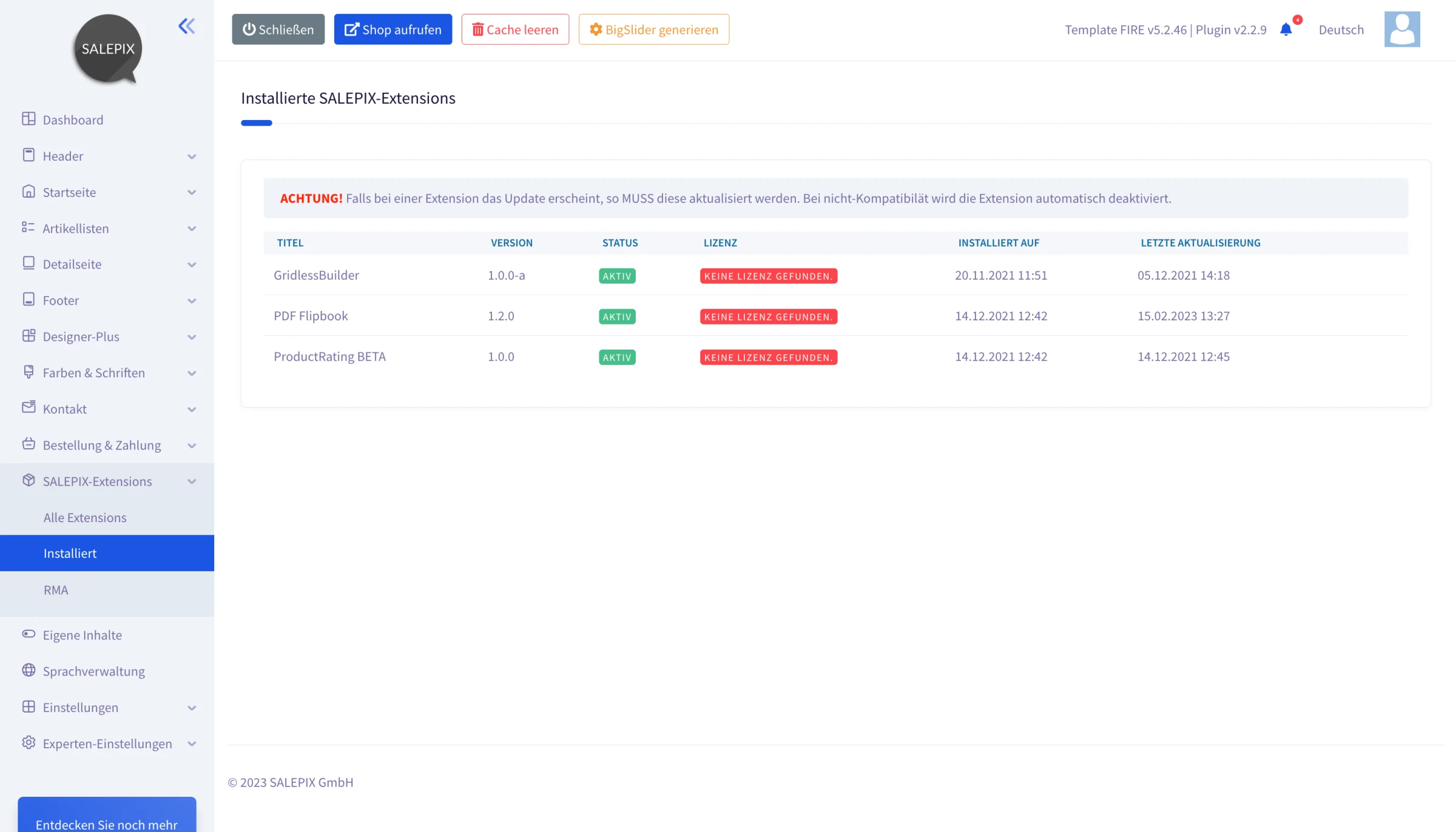Viewport: 1456px width, 832px height.
Task: Click AKTIV badge for ProductRating BETA
Action: [617, 357]
